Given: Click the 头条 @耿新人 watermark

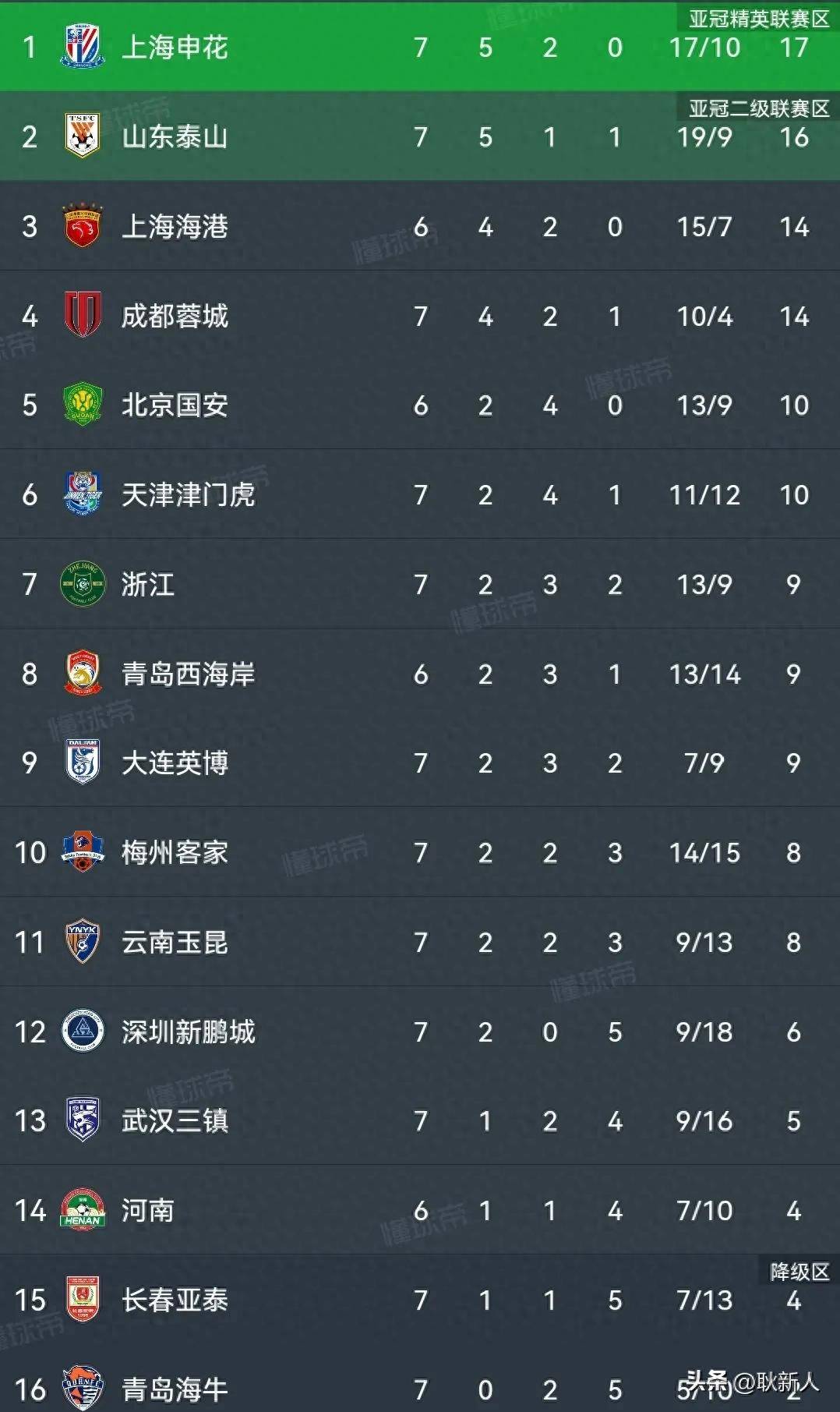Looking at the screenshot, I should [752, 1382].
